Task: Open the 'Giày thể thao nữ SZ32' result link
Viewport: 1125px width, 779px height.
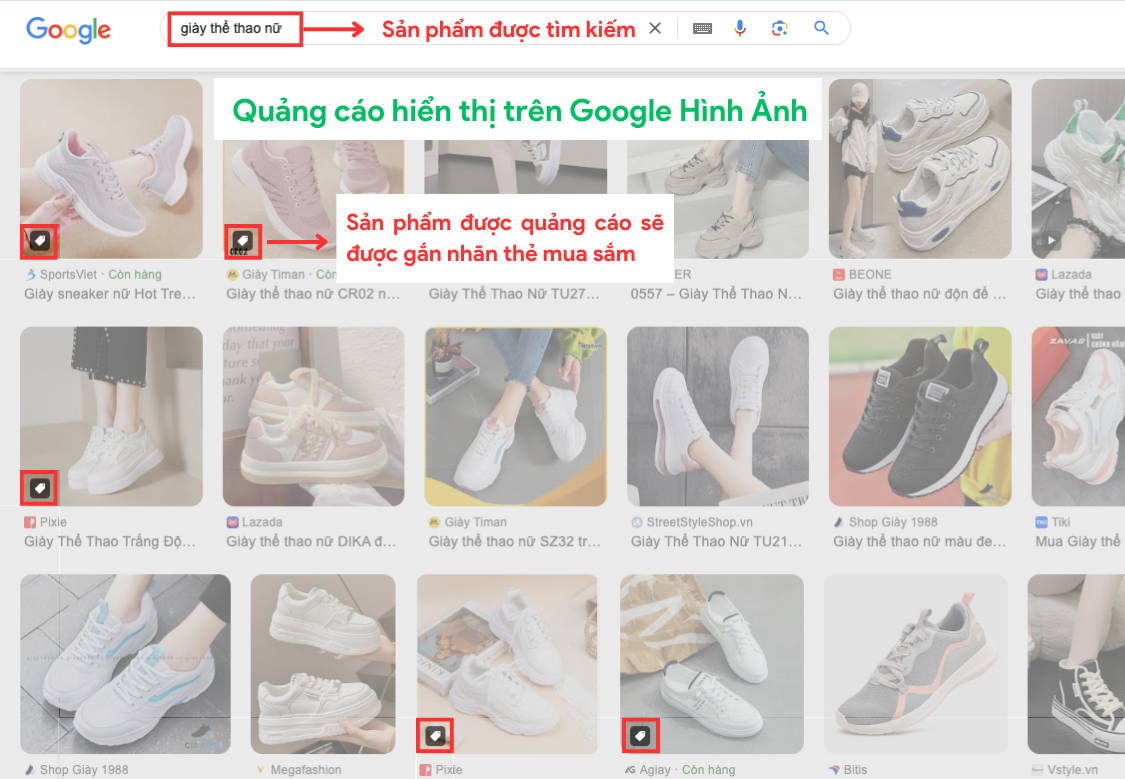Action: point(515,541)
